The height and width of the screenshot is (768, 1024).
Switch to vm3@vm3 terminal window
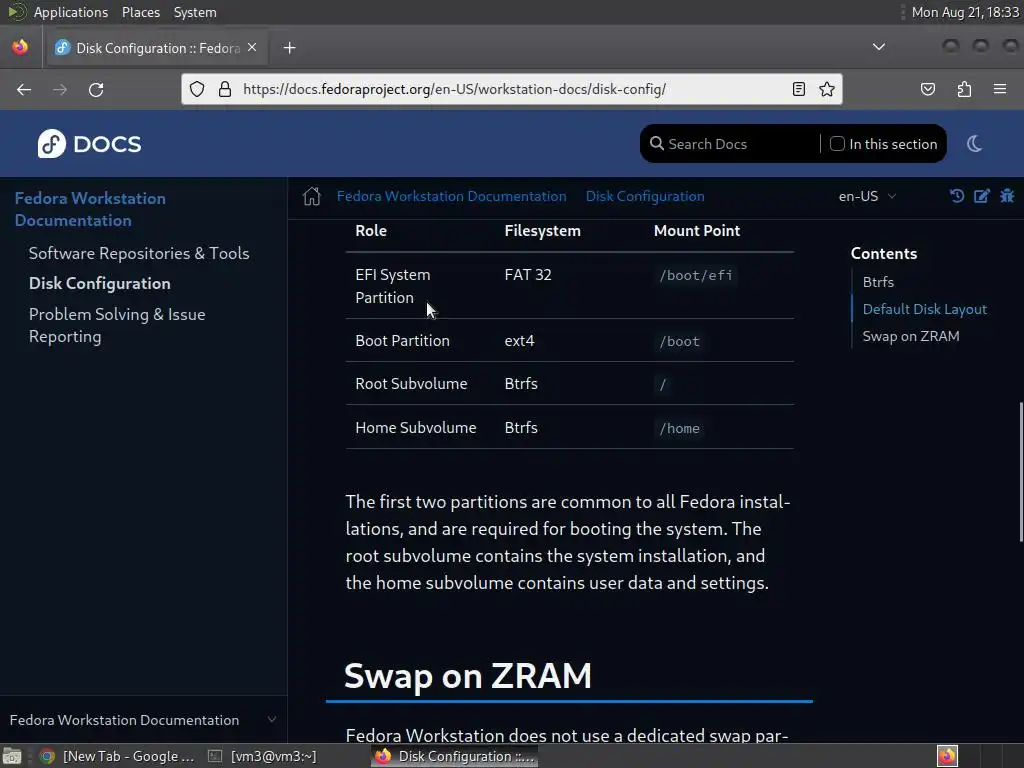263,756
